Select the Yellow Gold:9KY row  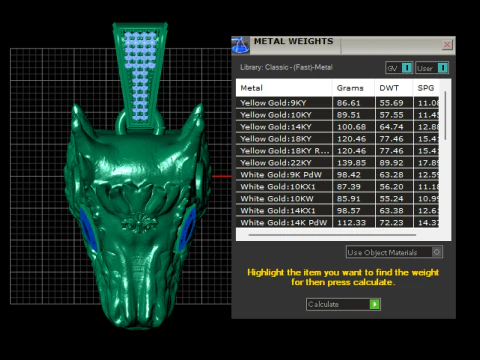point(337,103)
